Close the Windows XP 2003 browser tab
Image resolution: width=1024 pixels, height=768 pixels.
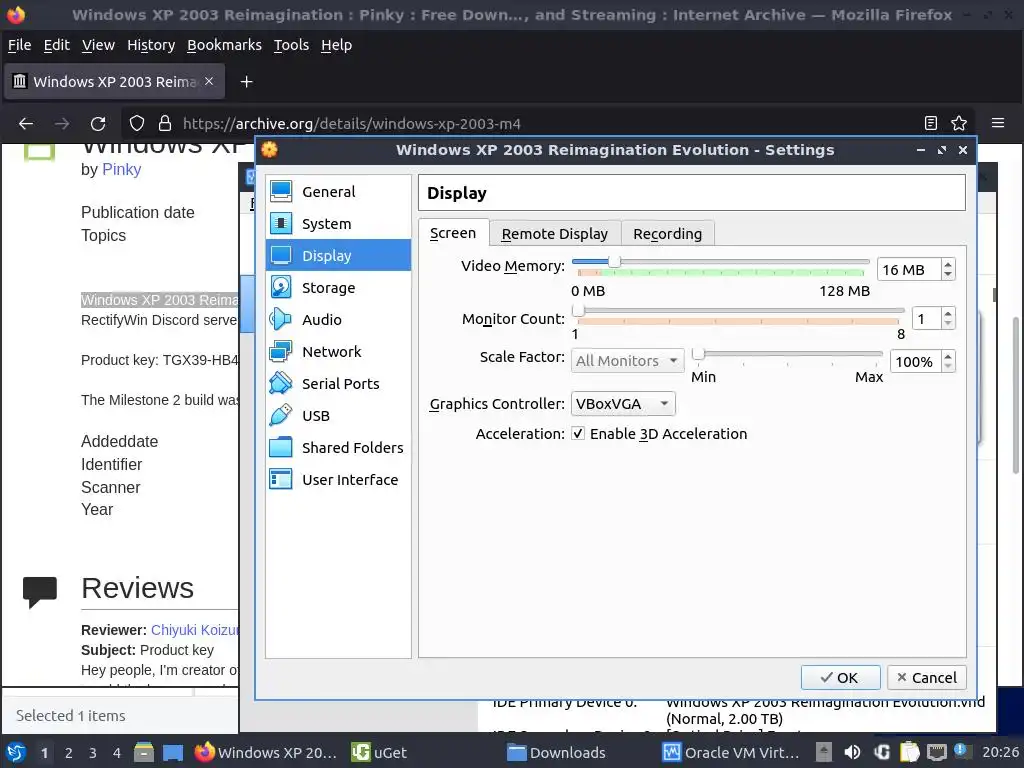[209, 81]
